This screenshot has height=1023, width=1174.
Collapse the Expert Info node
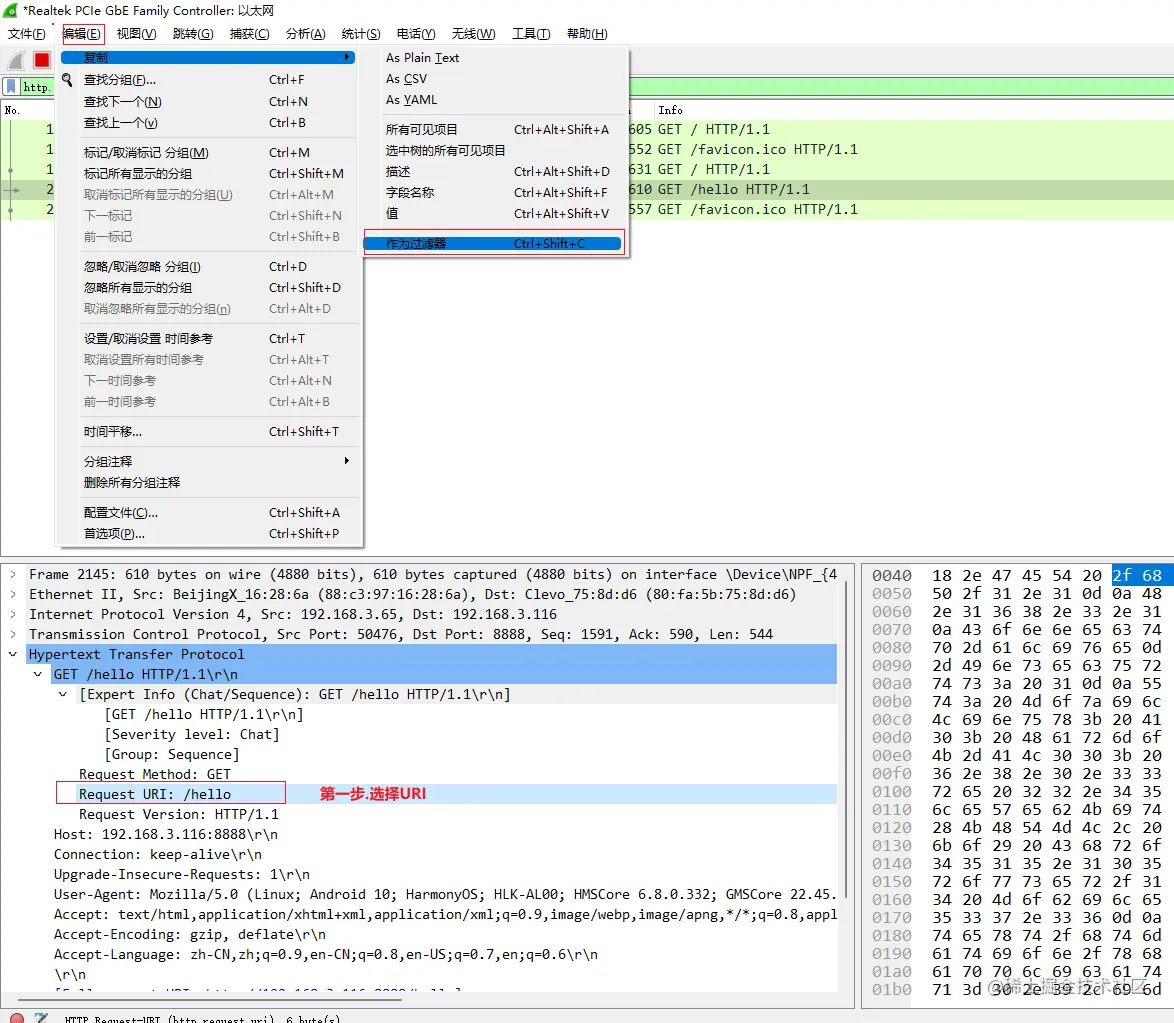[x=63, y=694]
